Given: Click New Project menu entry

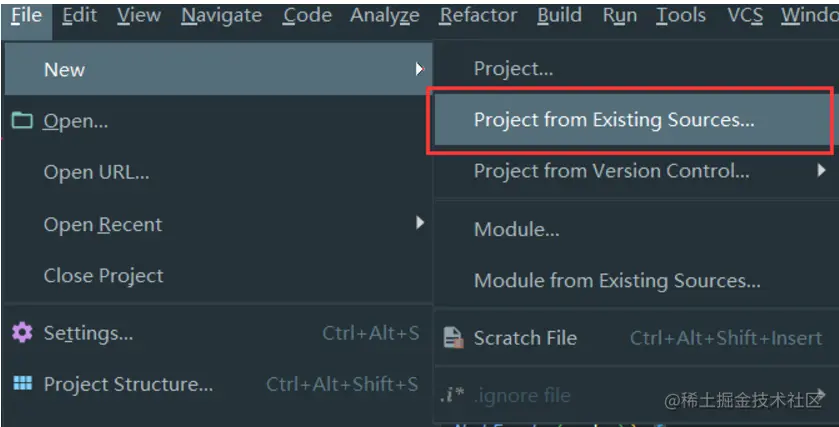Looking at the screenshot, I should [513, 69].
